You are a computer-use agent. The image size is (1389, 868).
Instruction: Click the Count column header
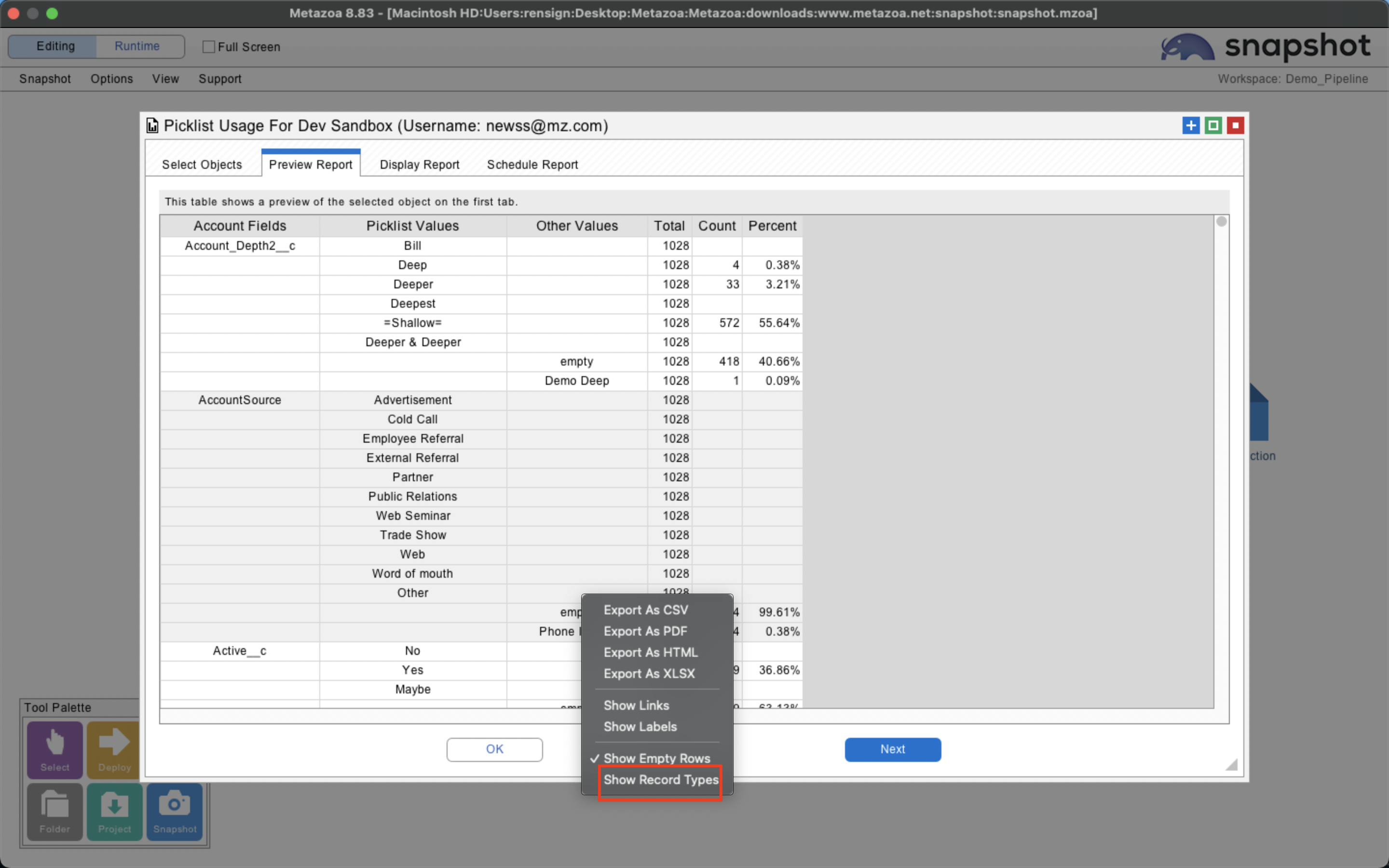[x=717, y=226]
